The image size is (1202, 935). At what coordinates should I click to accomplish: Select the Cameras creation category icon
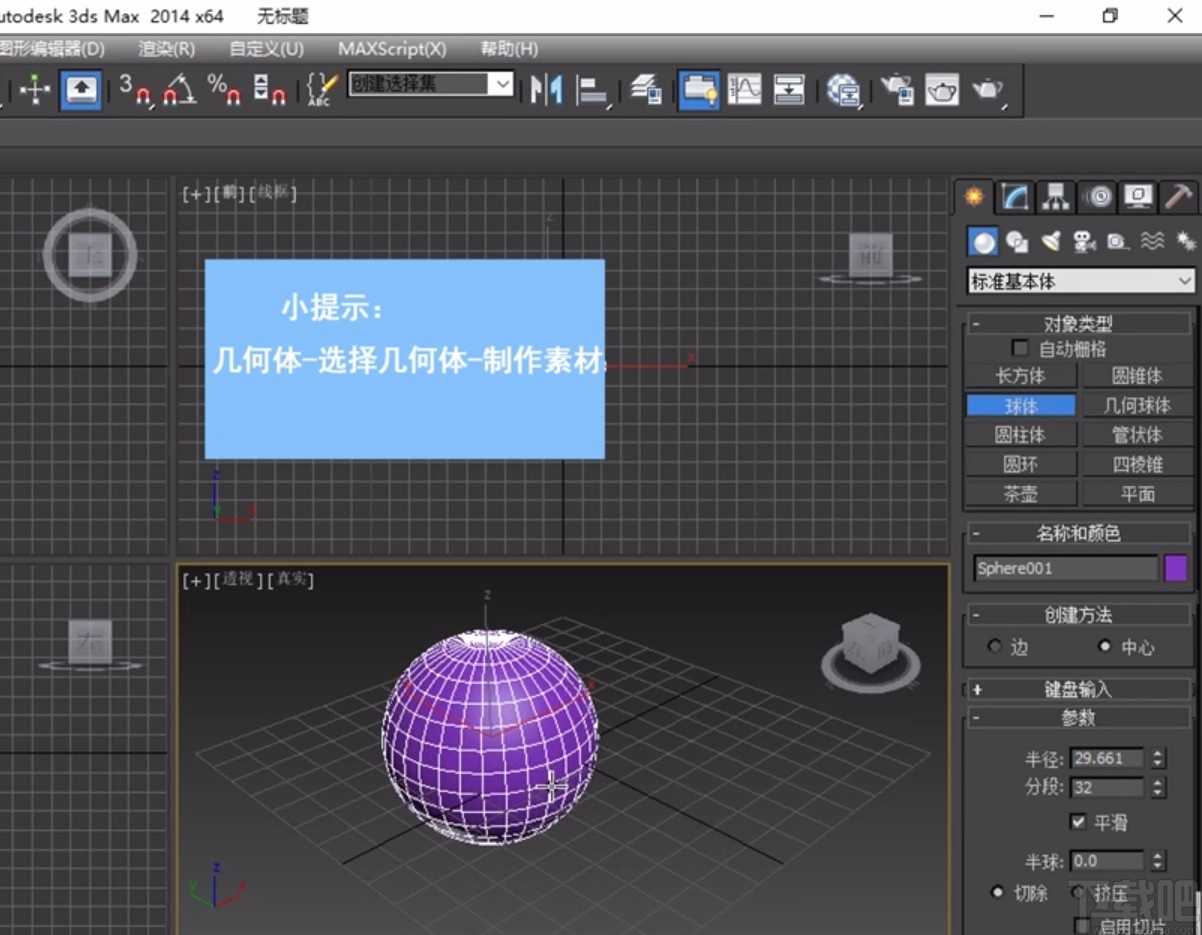click(x=1083, y=241)
